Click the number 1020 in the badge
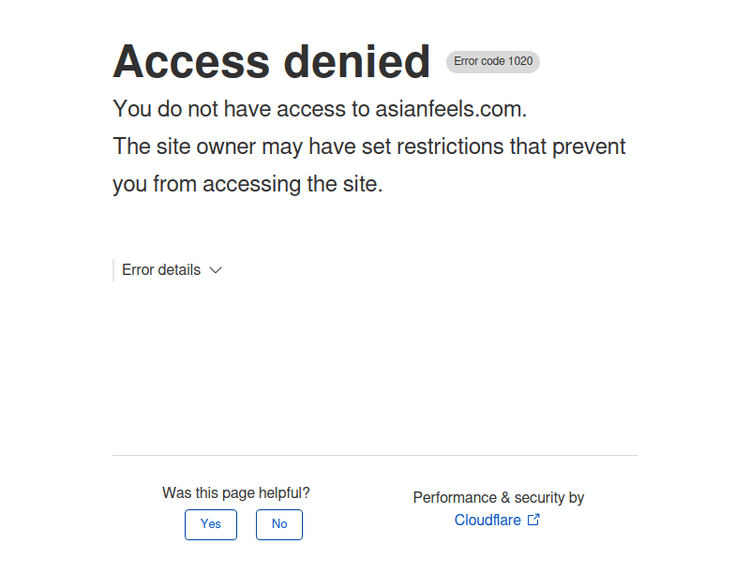 click(x=520, y=62)
